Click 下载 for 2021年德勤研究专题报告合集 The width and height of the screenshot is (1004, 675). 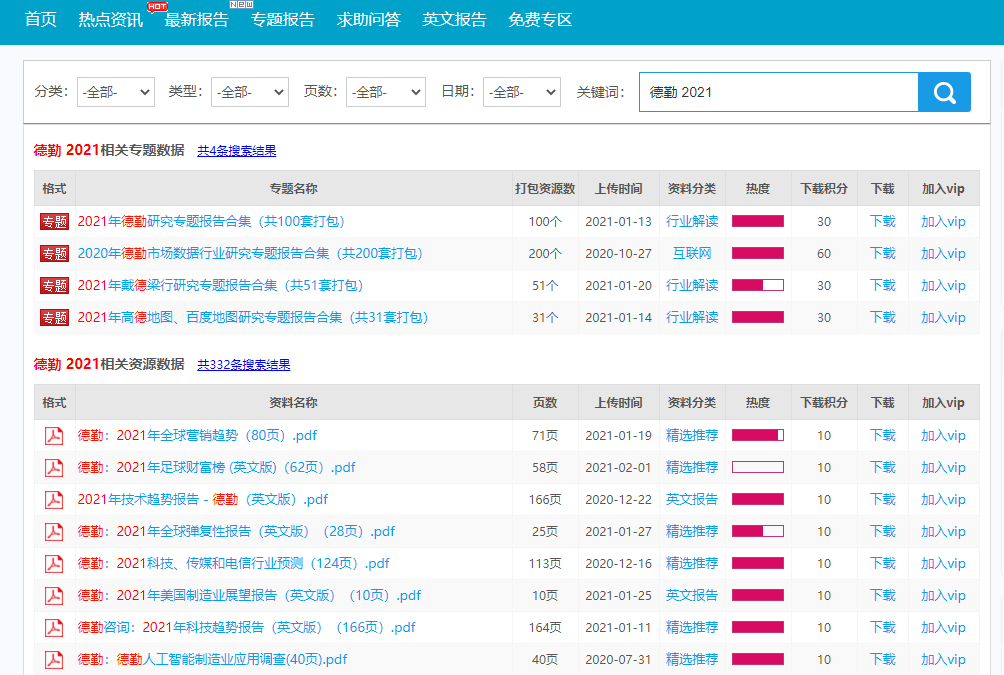[882, 222]
